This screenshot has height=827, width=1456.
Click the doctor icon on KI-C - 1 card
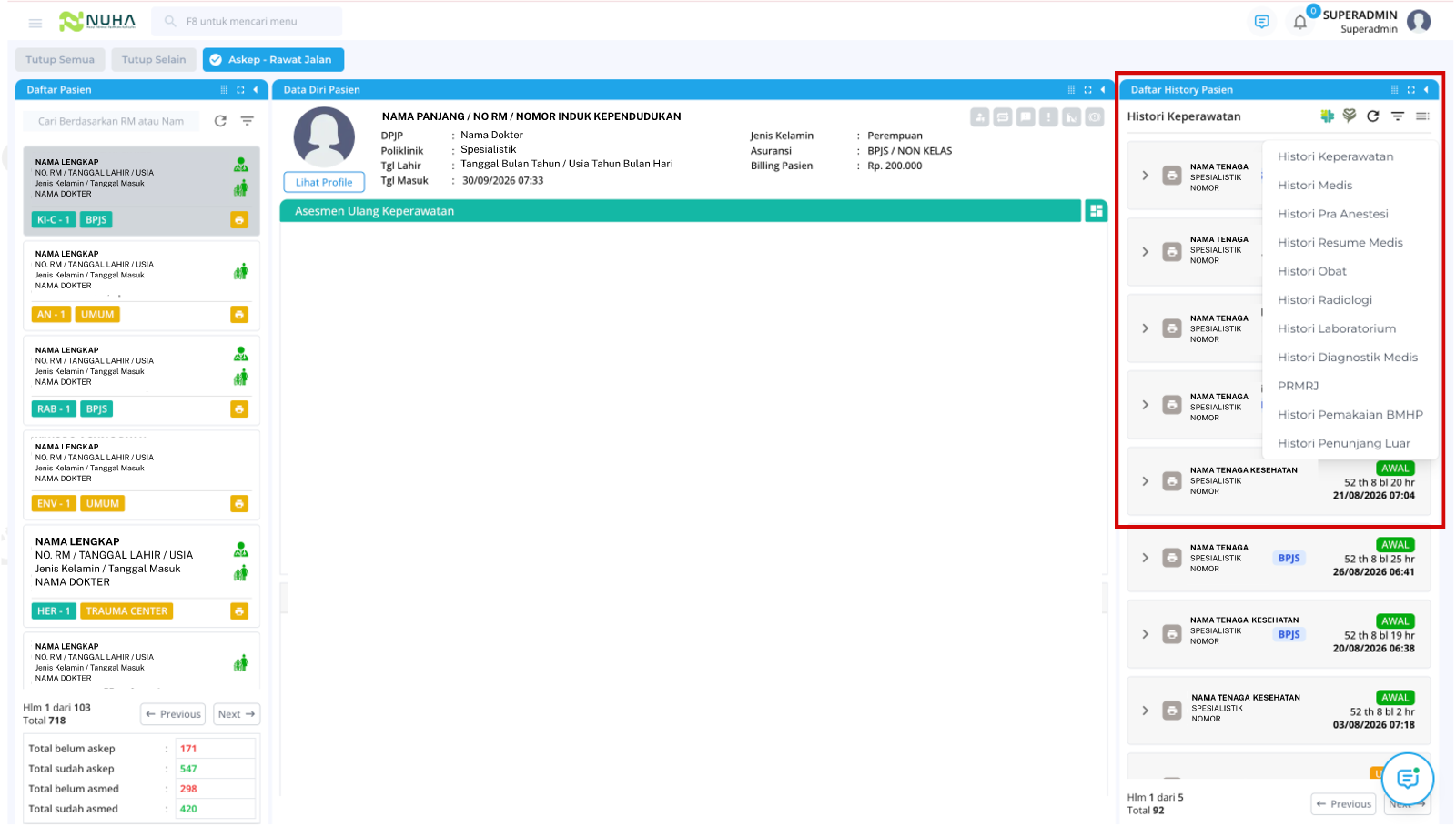pos(240,165)
